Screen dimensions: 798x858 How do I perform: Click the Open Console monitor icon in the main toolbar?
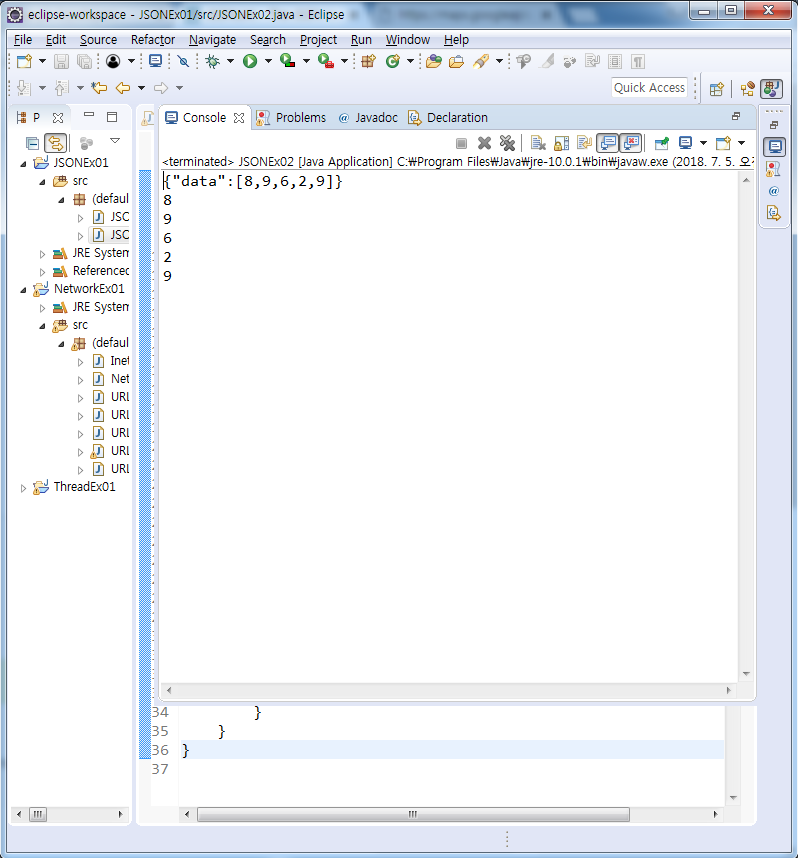click(x=155, y=61)
